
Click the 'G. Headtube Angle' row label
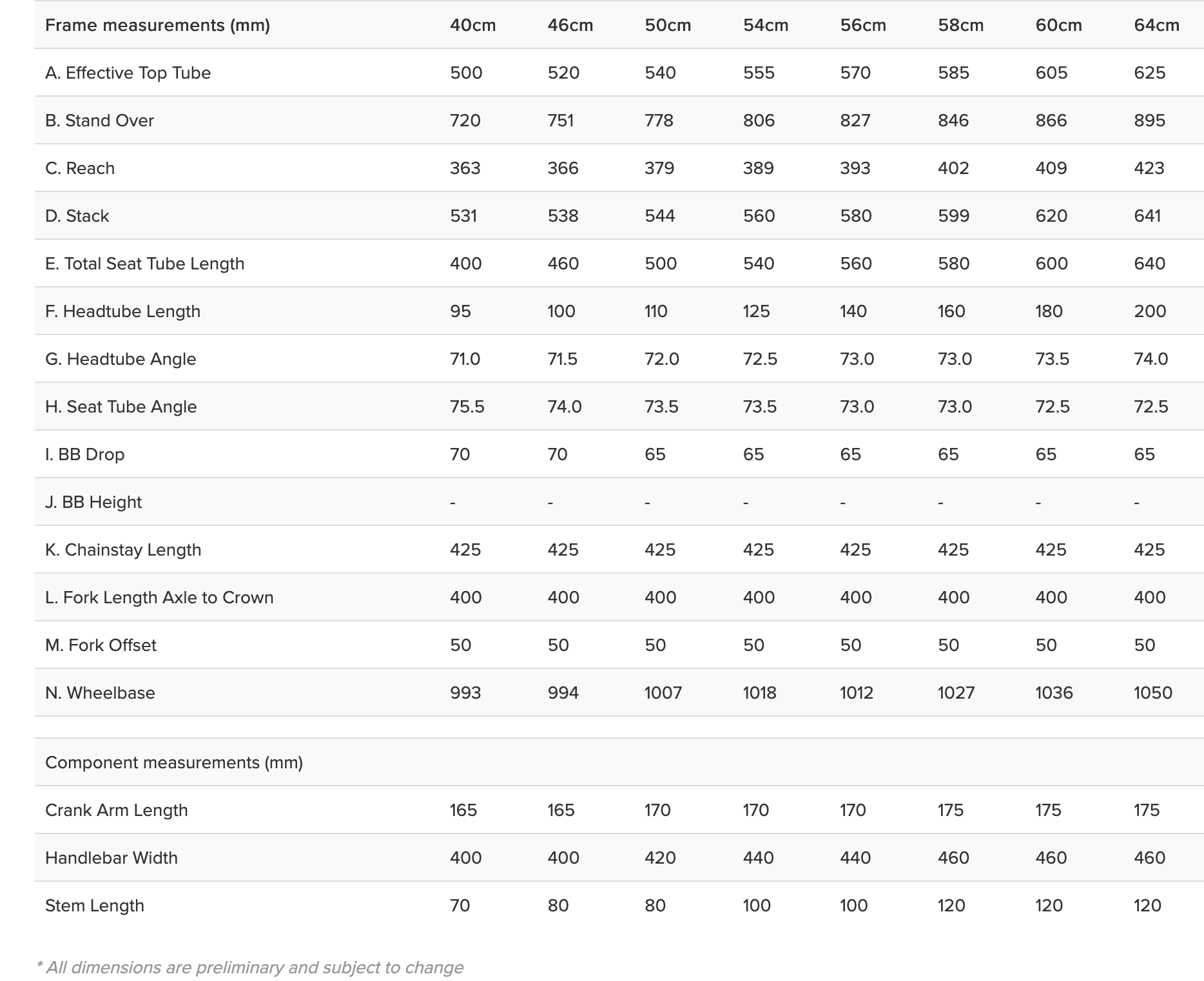[x=121, y=359]
